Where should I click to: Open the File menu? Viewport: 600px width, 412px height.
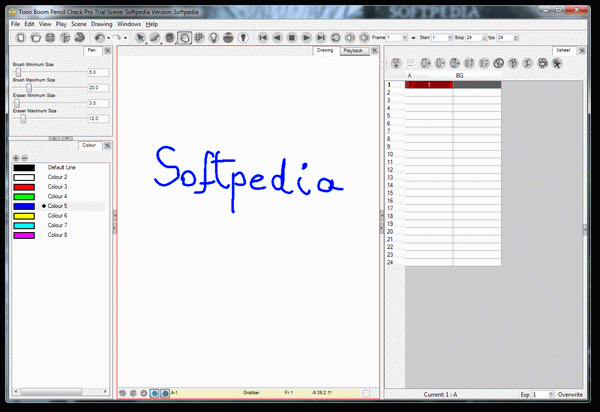[x=15, y=24]
